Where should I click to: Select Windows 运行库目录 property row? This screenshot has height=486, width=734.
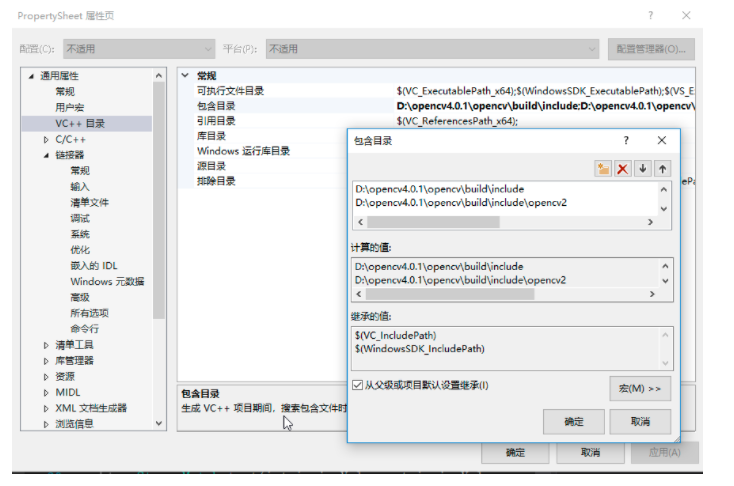[x=271, y=151]
